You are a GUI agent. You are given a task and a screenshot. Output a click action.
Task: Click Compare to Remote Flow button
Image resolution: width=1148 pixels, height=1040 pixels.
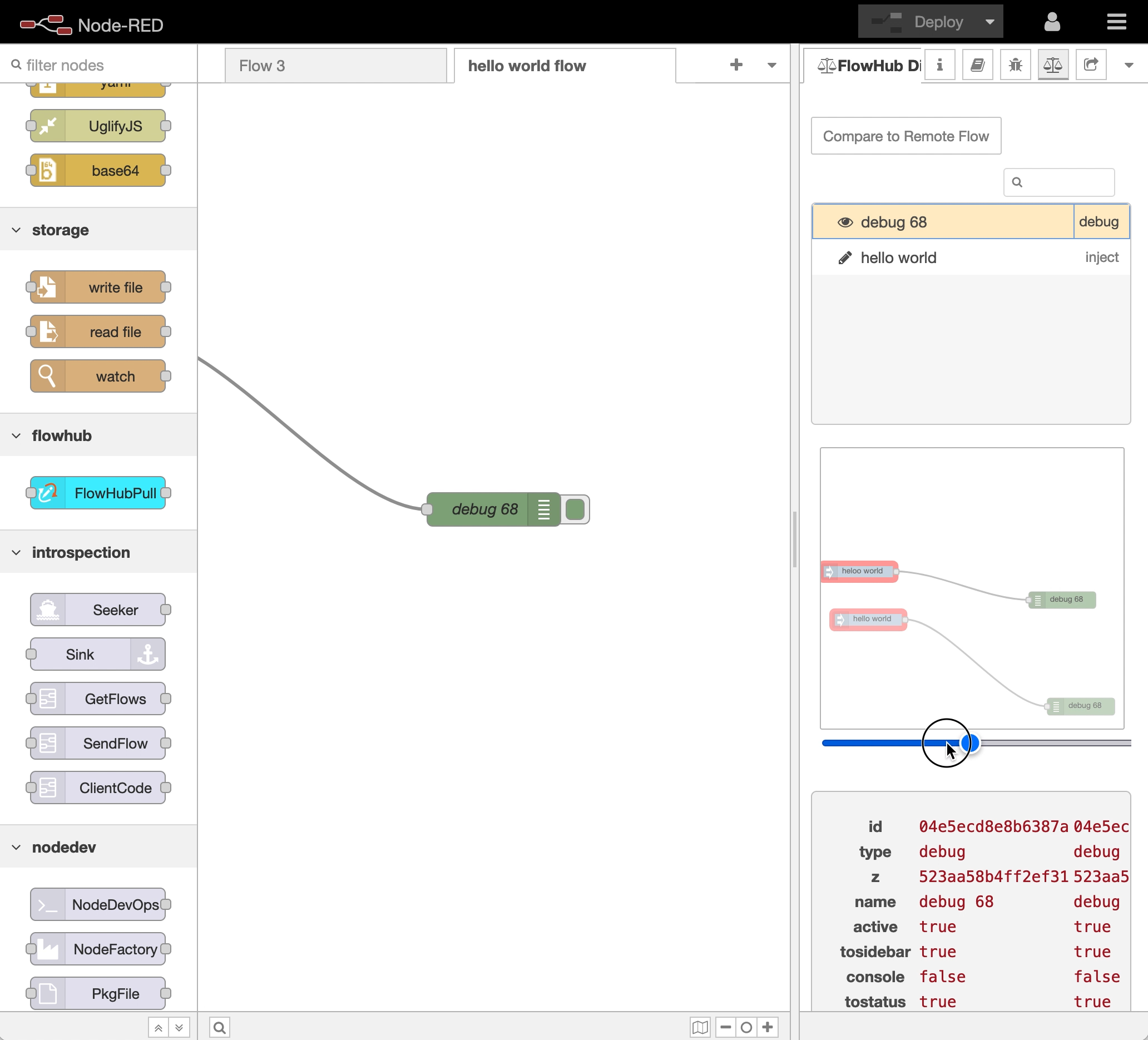point(906,136)
